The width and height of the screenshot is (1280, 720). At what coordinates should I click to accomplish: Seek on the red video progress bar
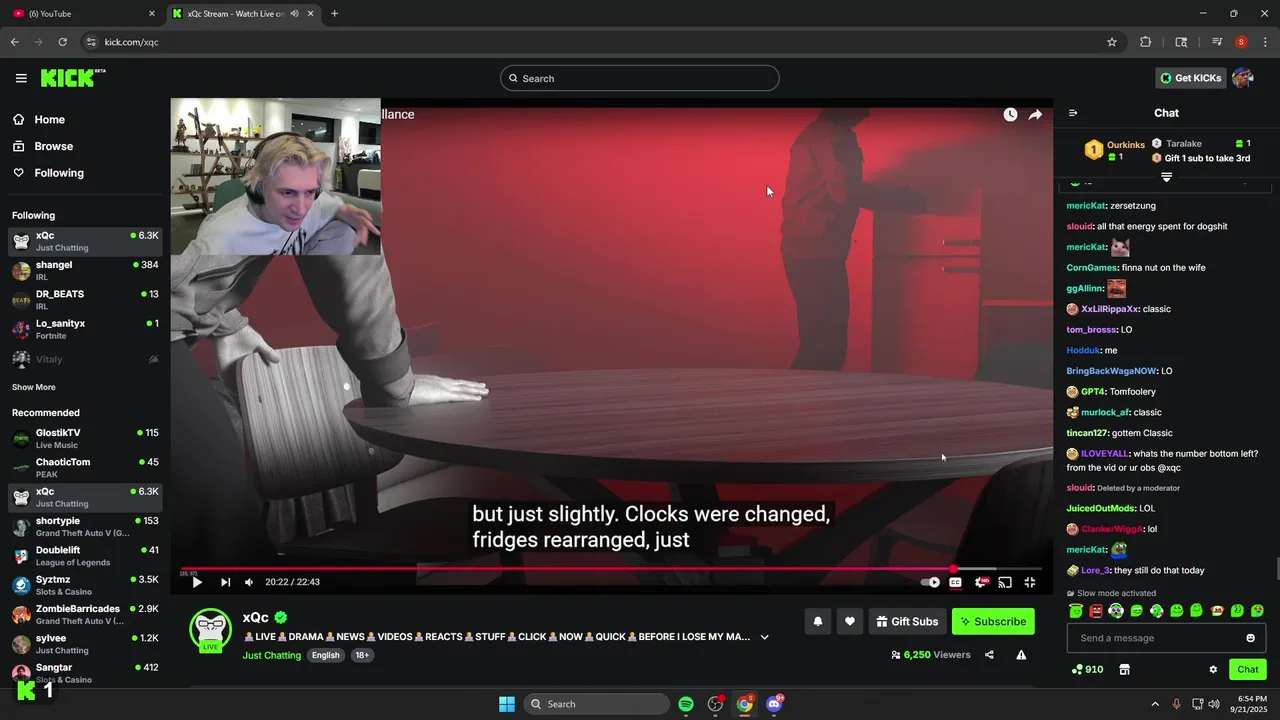tap(611, 569)
